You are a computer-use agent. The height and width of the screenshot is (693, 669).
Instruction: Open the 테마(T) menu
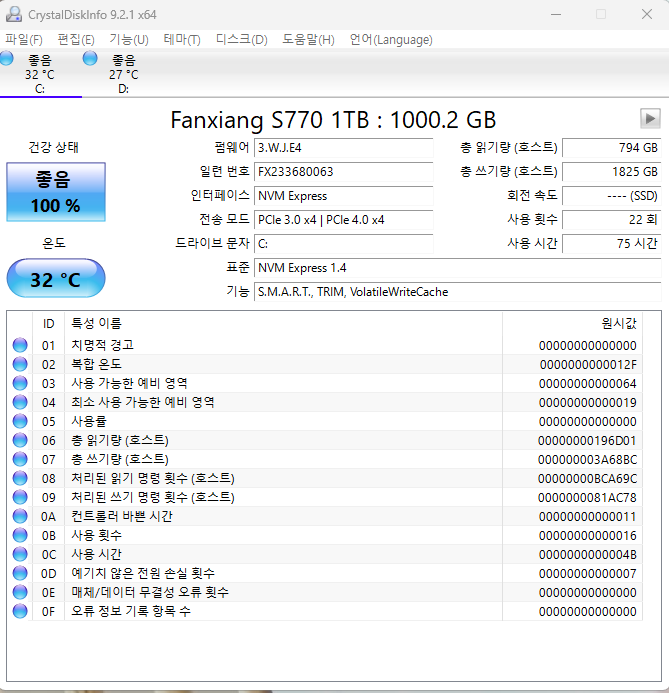click(x=182, y=40)
